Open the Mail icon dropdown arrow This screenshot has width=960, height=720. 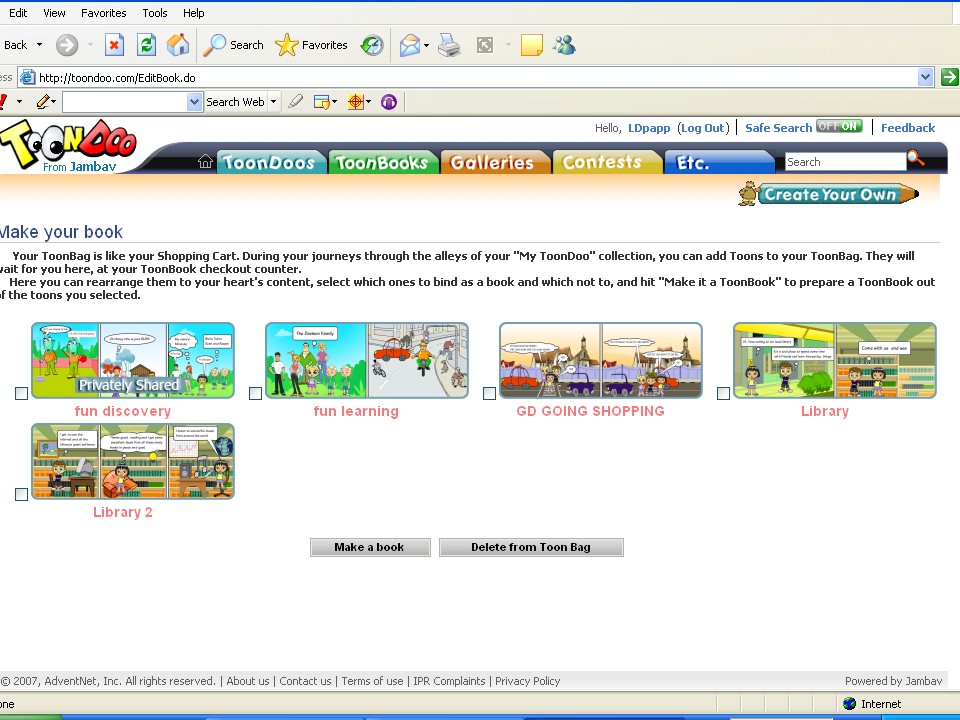click(426, 45)
